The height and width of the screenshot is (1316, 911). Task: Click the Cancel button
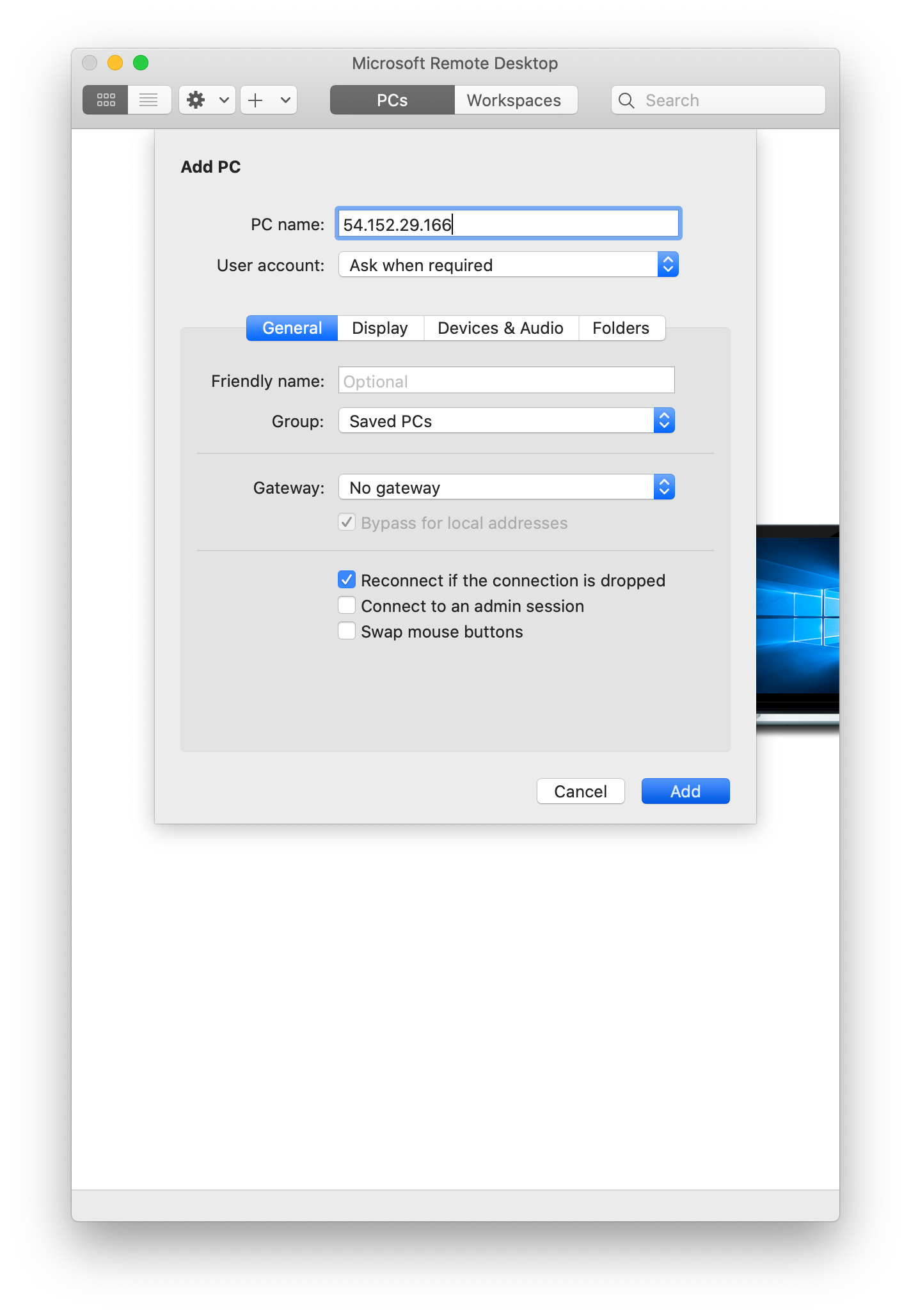580,791
